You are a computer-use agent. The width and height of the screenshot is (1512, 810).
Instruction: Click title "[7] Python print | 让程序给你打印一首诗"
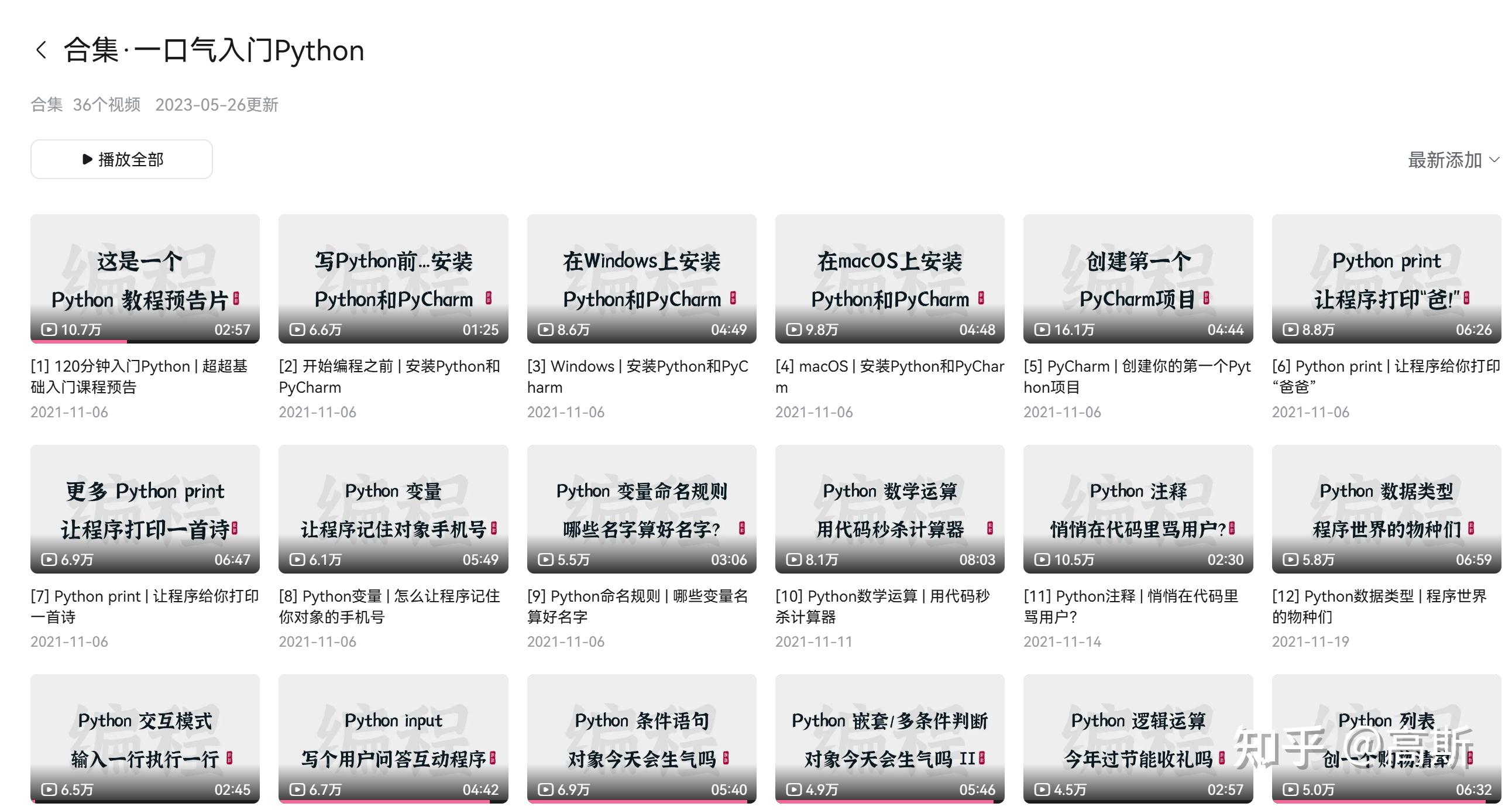145,606
